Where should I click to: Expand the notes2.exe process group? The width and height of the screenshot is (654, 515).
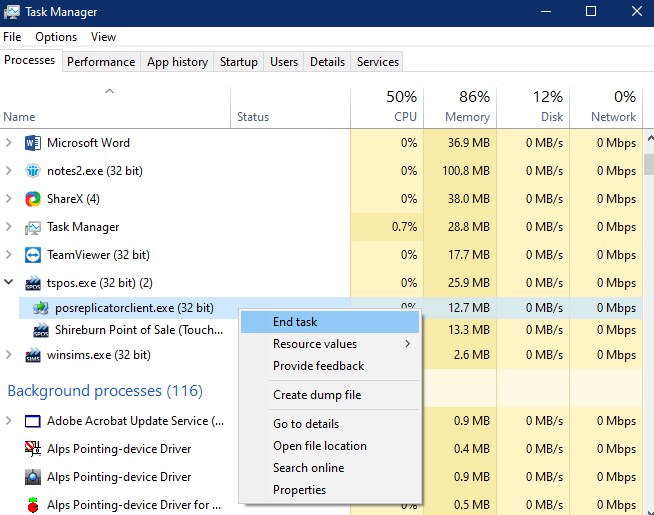(8, 171)
